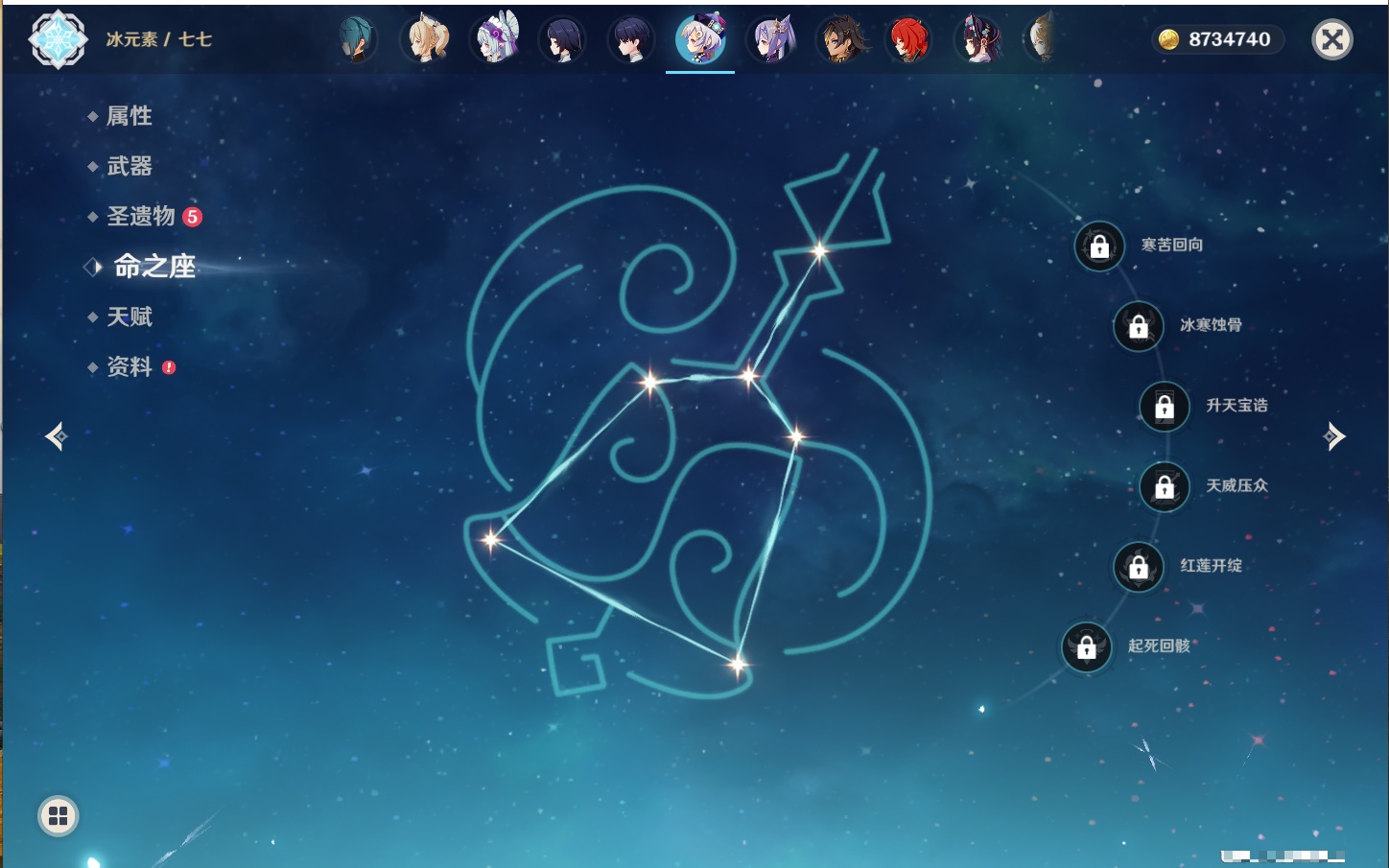Select the short dark-blue-haired portrait beside Qiqi
Screen dimensions: 1389x868
click(632, 40)
